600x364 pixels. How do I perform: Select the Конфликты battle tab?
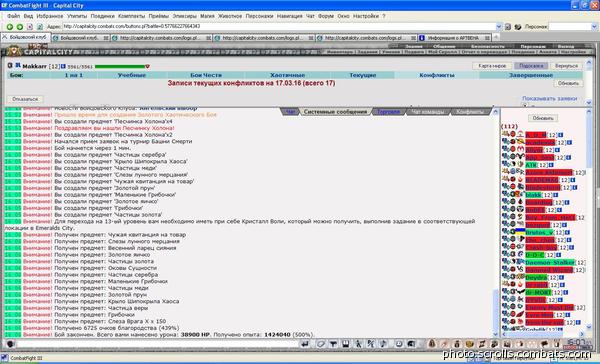tap(437, 75)
